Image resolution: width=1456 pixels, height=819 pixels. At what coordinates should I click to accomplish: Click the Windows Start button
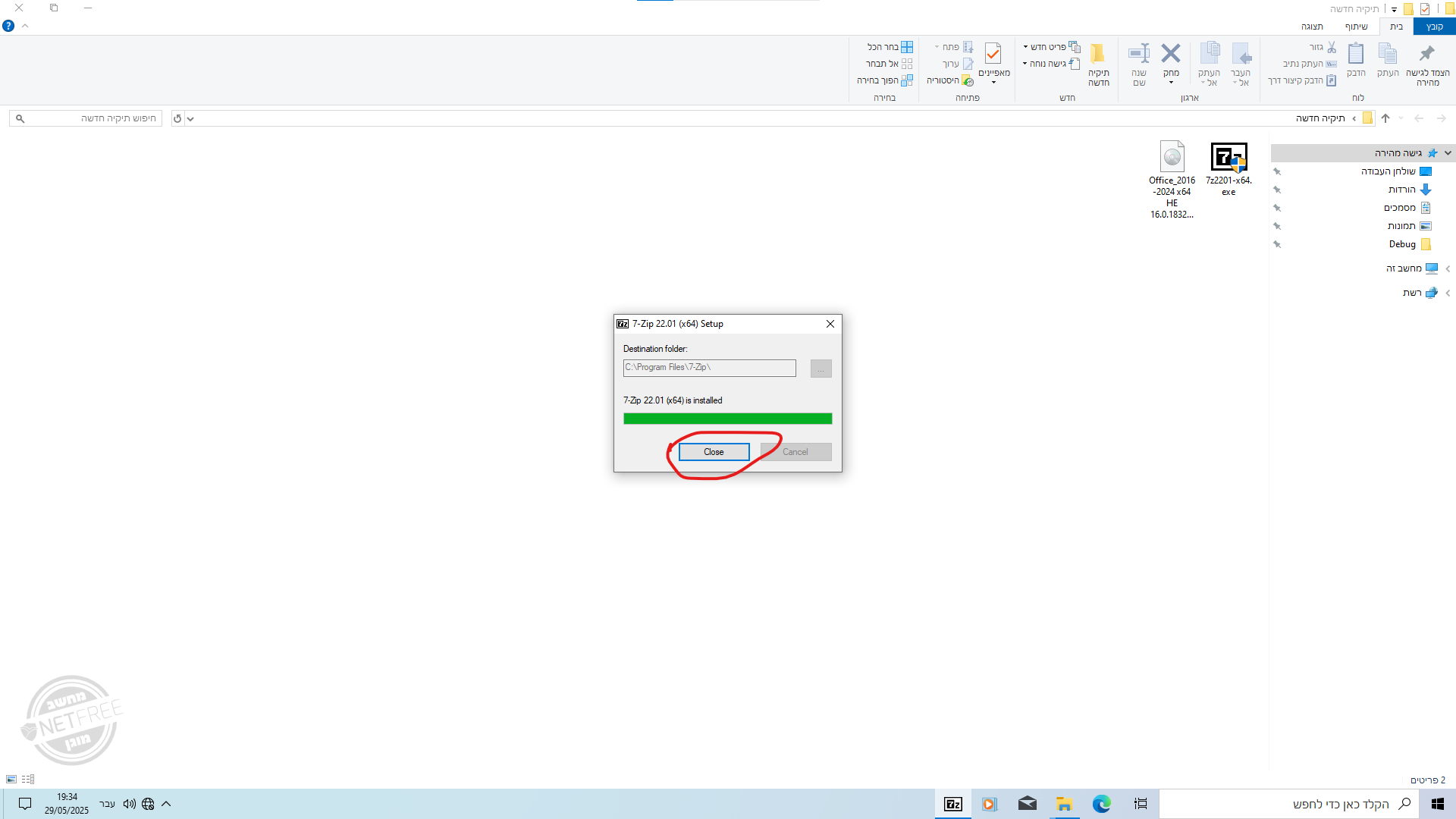tap(1438, 804)
